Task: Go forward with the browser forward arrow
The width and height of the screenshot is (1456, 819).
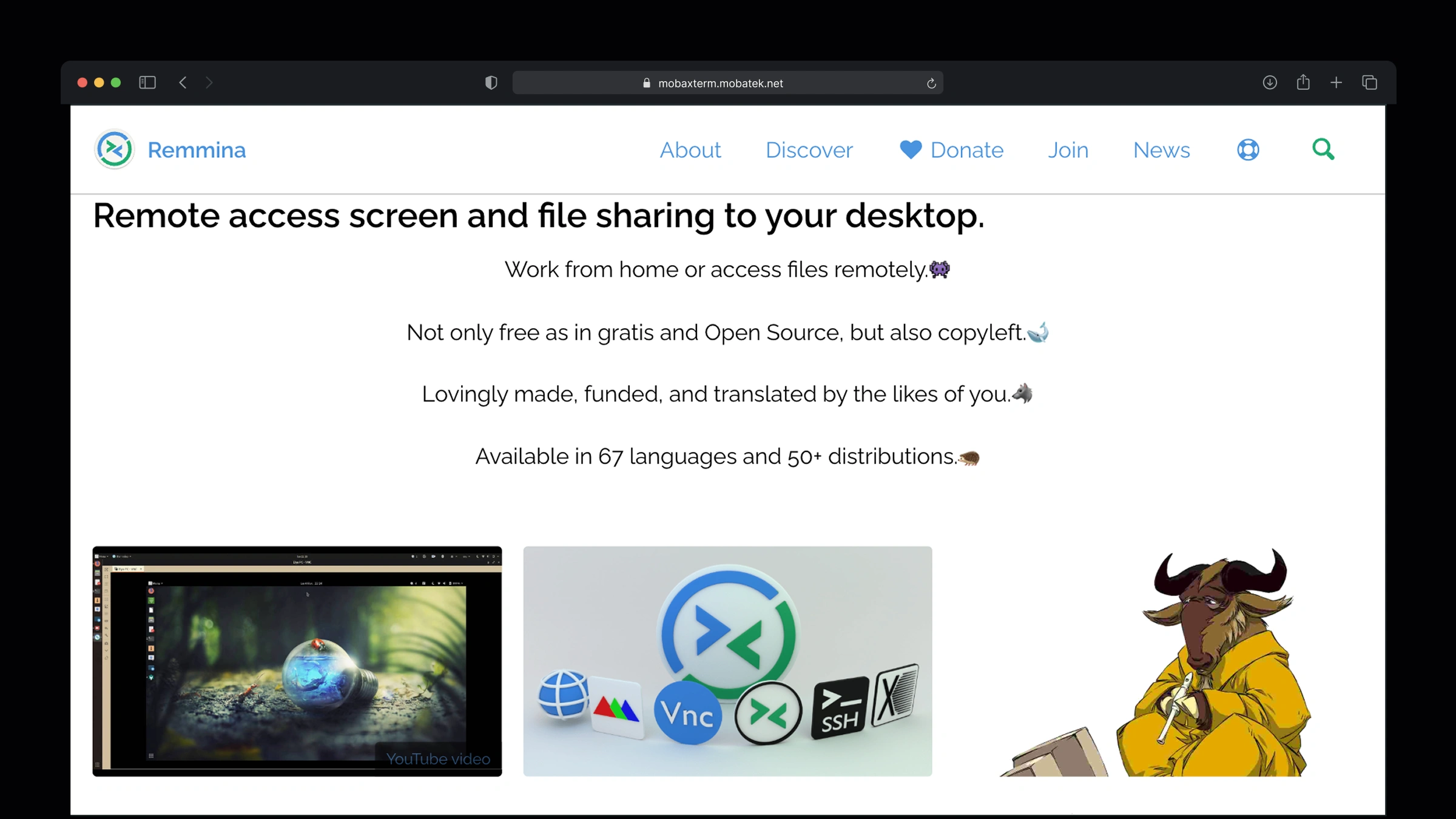Action: point(209,83)
